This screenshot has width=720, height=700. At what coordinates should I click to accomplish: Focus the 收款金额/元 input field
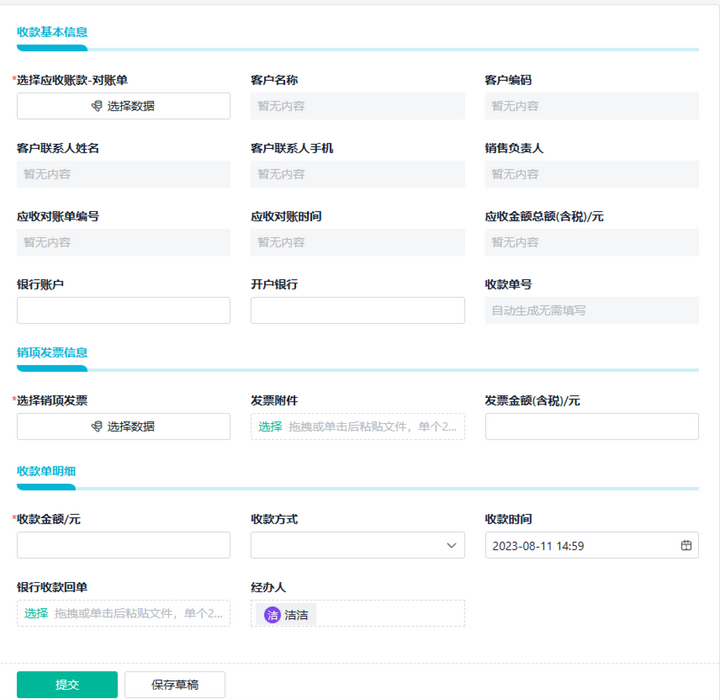point(123,545)
